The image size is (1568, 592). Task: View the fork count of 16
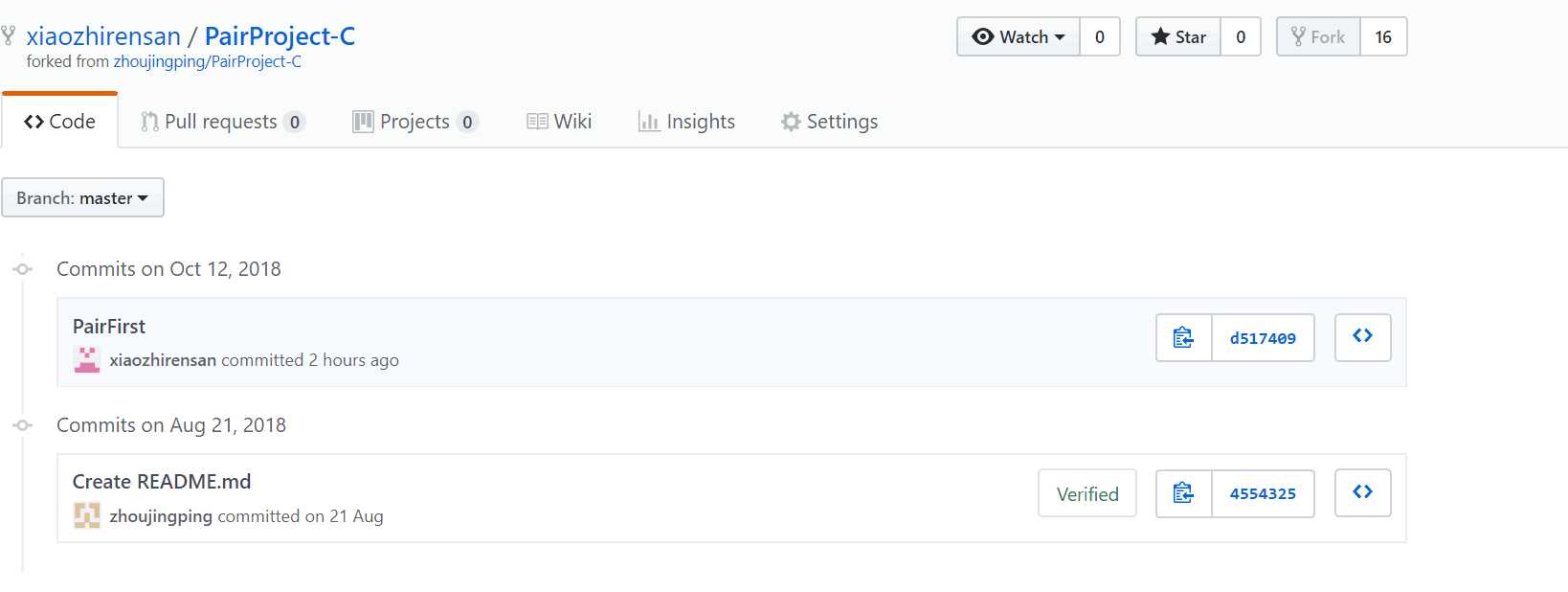(x=1383, y=36)
